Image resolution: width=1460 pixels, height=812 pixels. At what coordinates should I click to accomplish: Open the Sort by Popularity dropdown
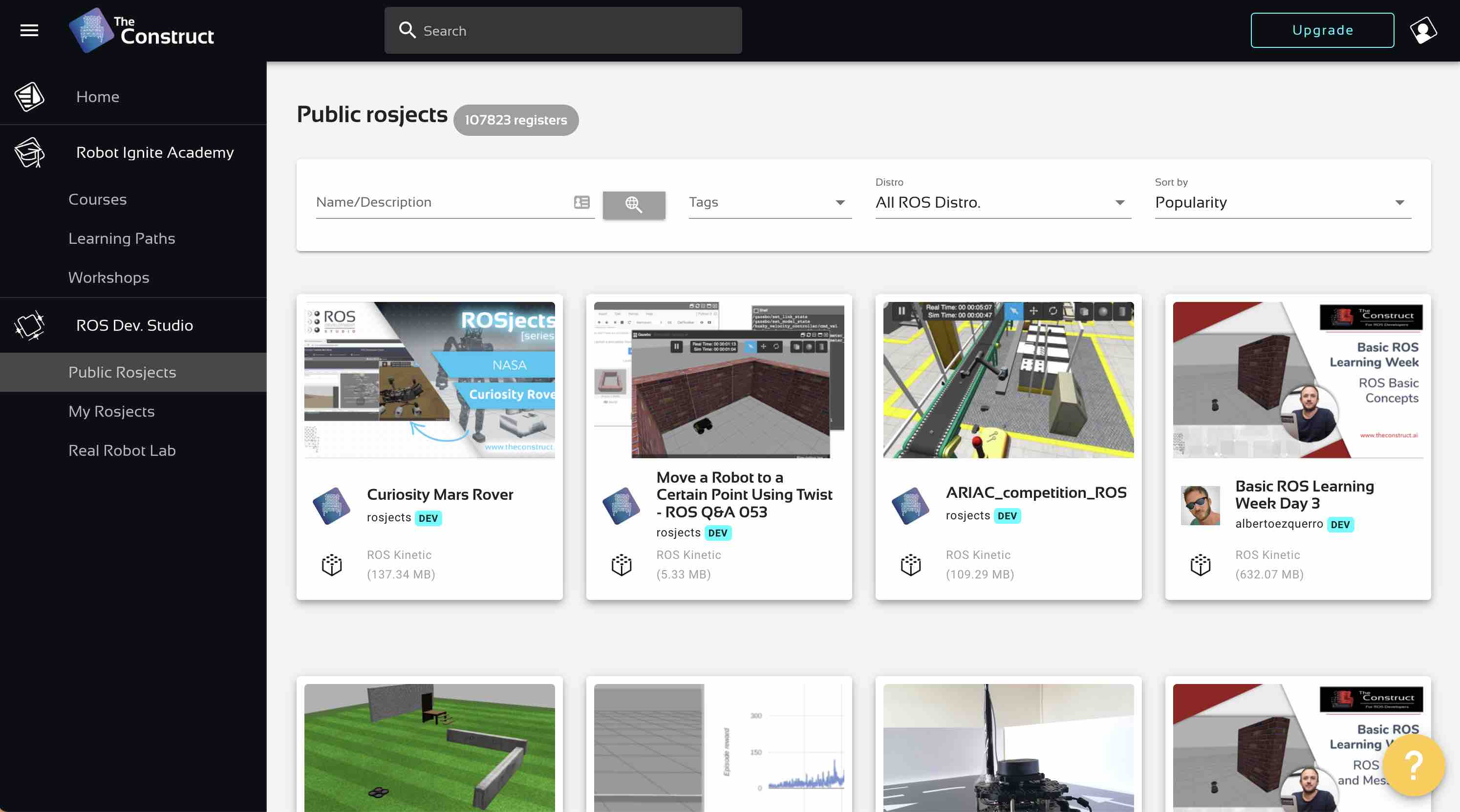[x=1283, y=202]
